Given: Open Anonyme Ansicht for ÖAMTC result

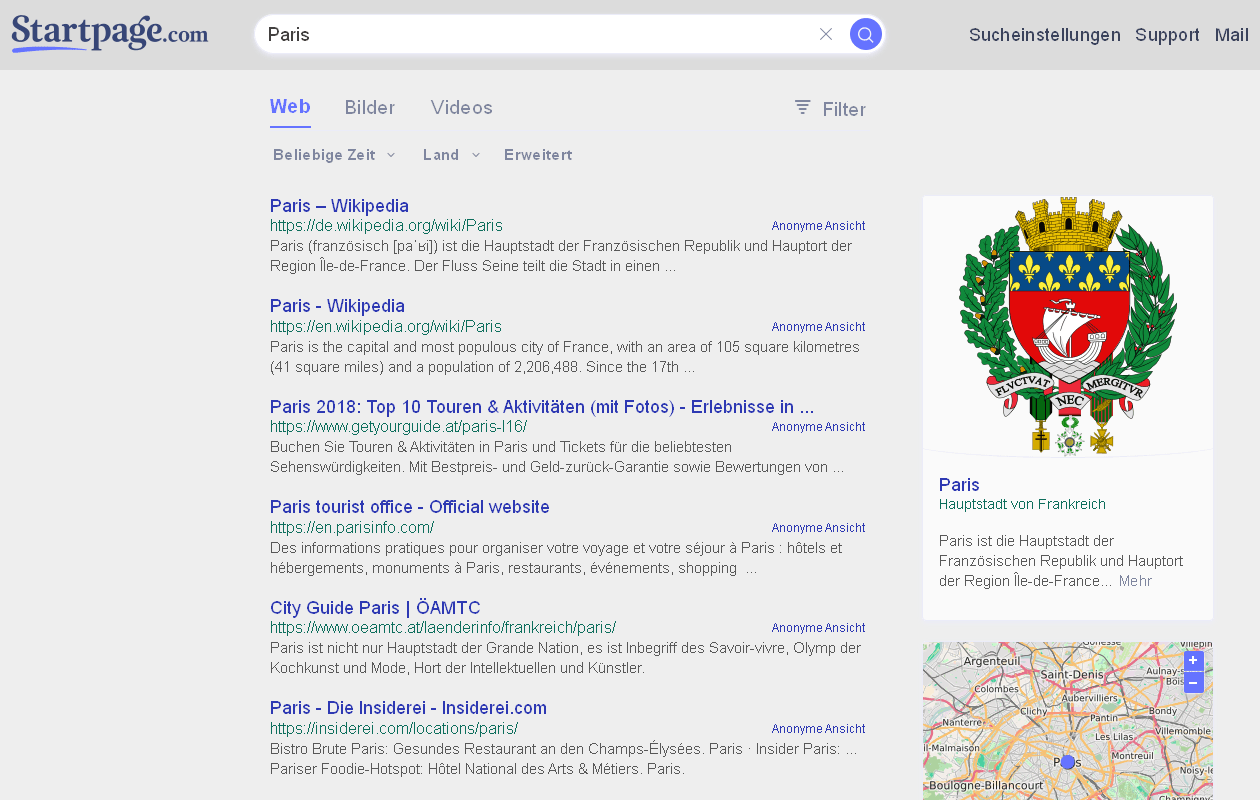Looking at the screenshot, I should coord(818,628).
